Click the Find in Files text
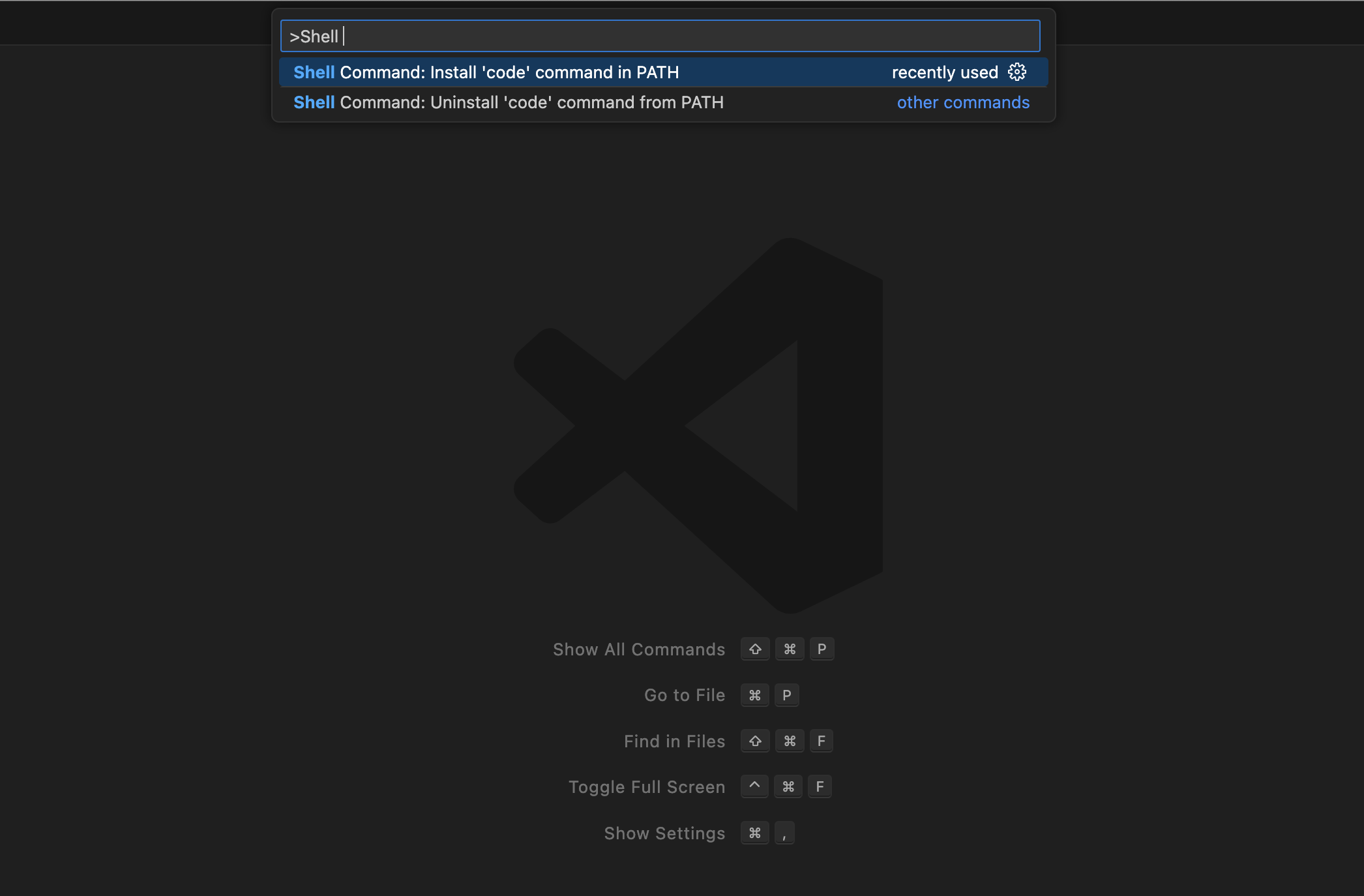Screen dimensions: 1364x896 pos(674,741)
